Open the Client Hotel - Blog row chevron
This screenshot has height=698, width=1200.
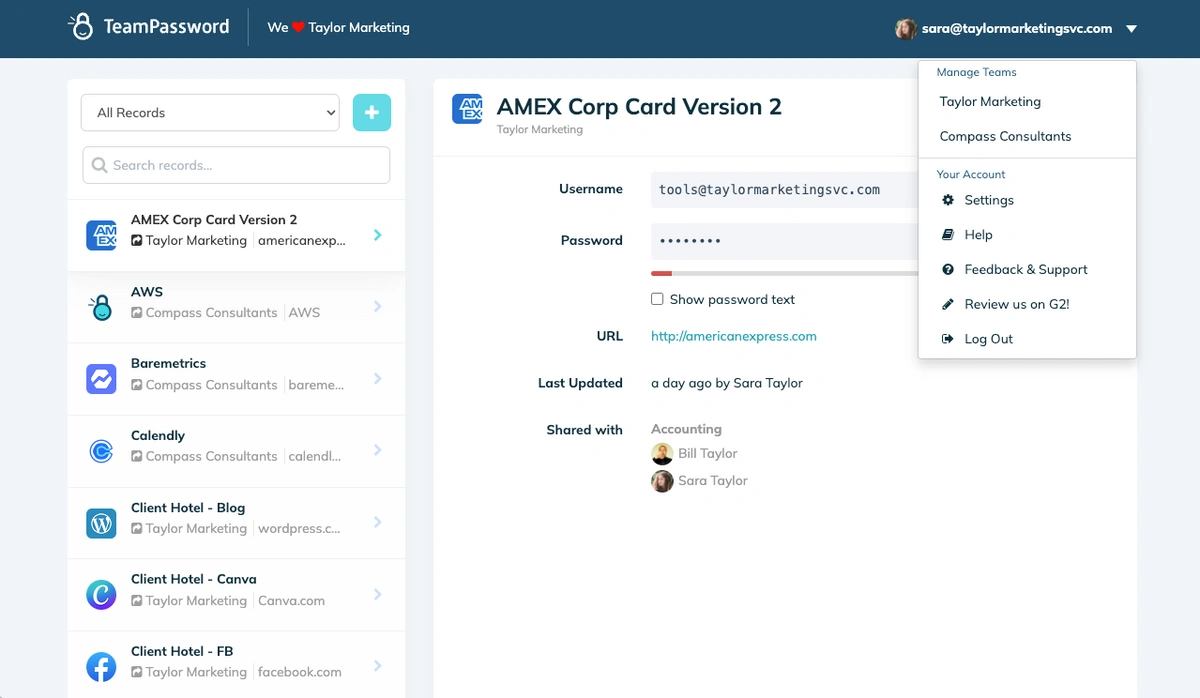pos(378,522)
